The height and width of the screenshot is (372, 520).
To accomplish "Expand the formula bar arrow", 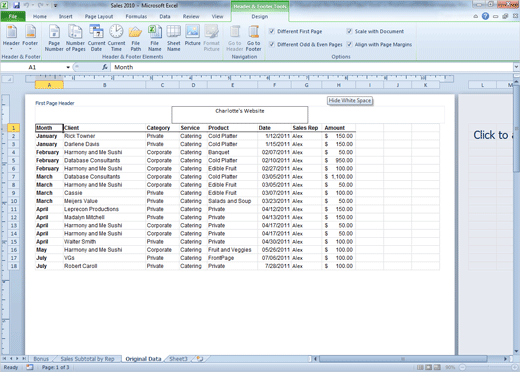I will (x=516, y=67).
